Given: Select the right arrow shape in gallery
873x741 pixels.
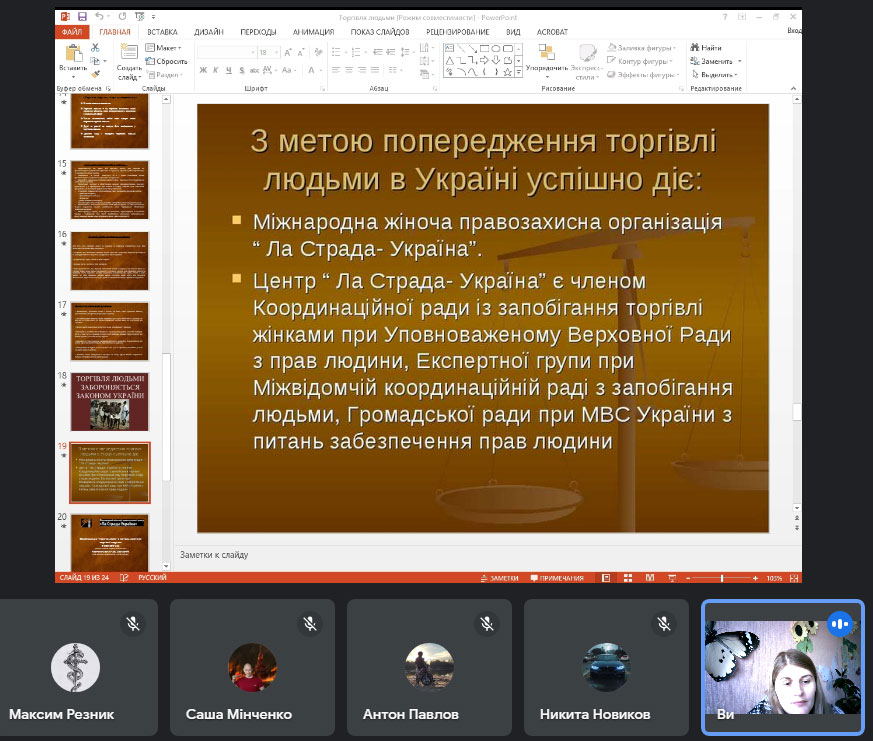Looking at the screenshot, I should [484, 60].
